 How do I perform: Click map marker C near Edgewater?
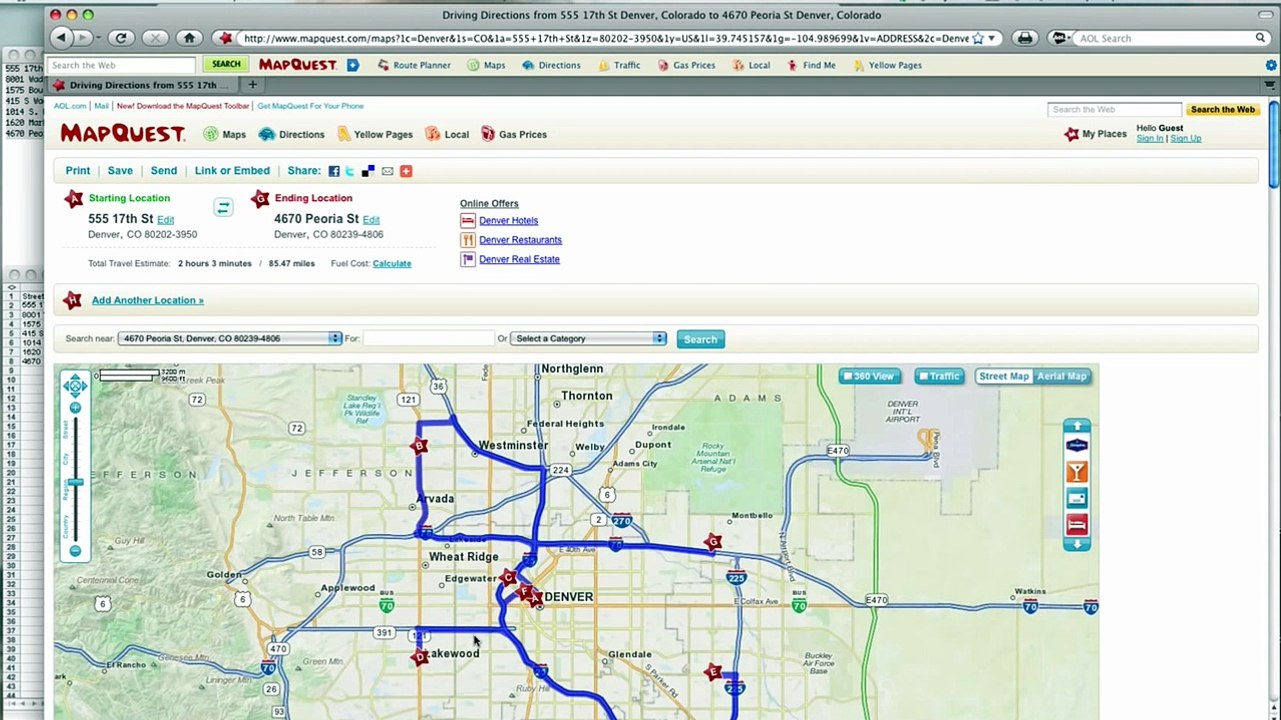(508, 577)
